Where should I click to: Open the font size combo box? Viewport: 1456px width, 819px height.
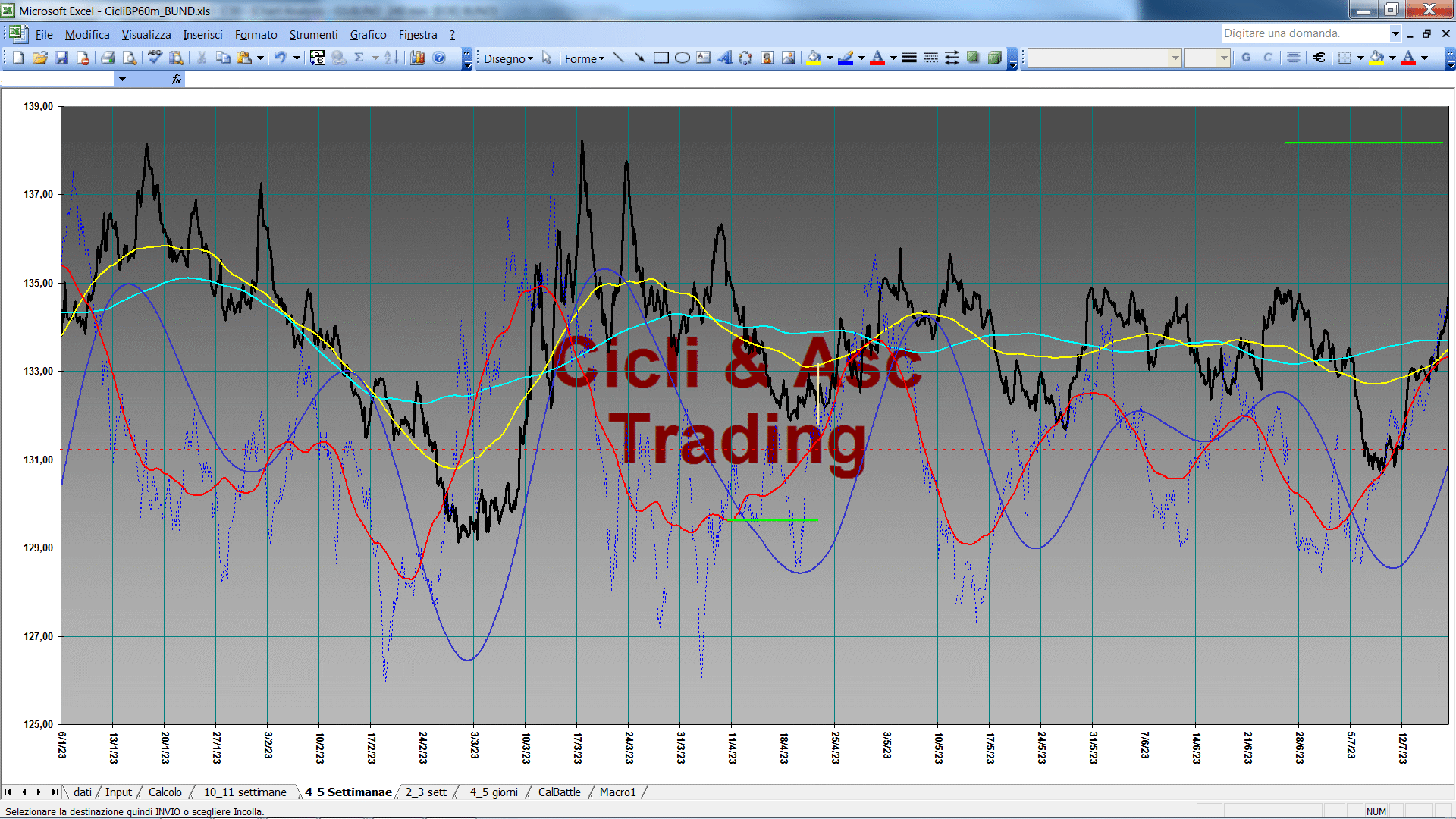[x=1207, y=58]
